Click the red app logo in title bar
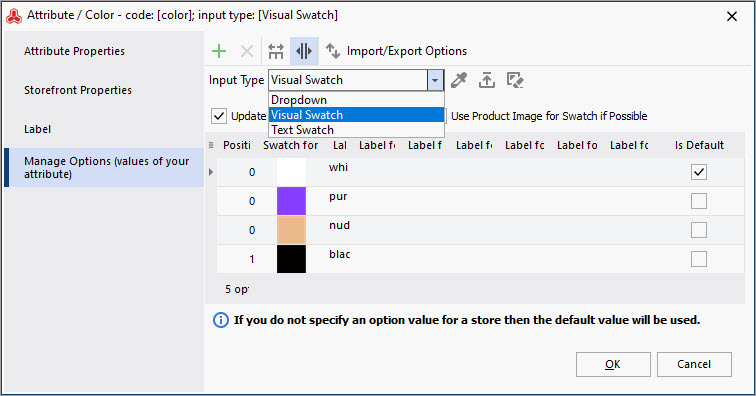 [x=14, y=15]
